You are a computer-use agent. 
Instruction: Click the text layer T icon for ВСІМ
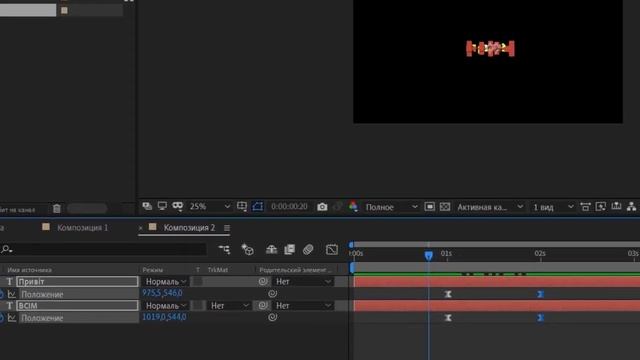(10, 306)
